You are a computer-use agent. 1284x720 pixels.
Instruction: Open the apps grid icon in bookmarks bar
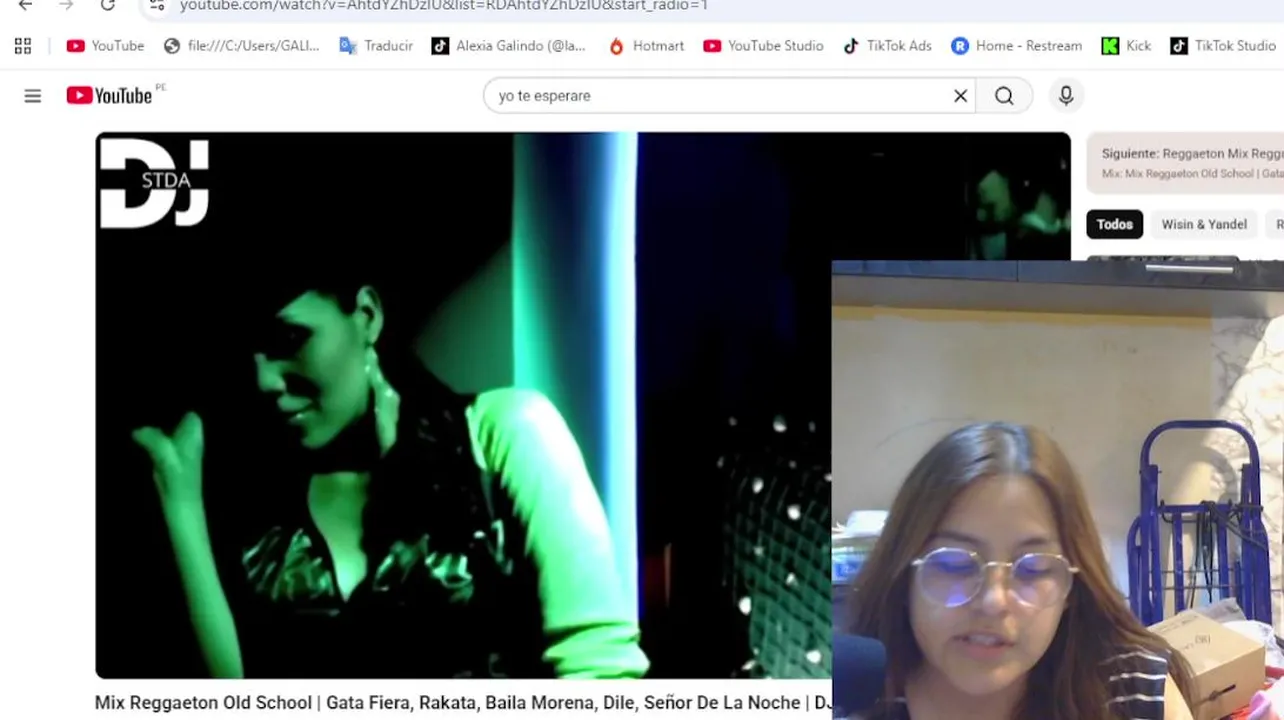tap(23, 46)
